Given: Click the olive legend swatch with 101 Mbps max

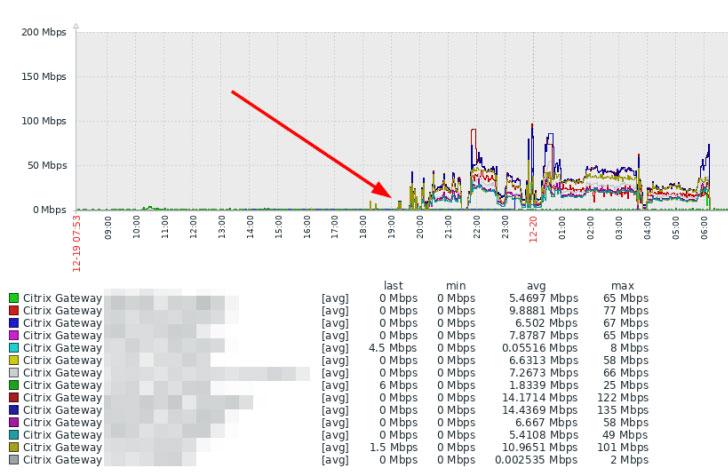Looking at the screenshot, I should click(x=13, y=447).
